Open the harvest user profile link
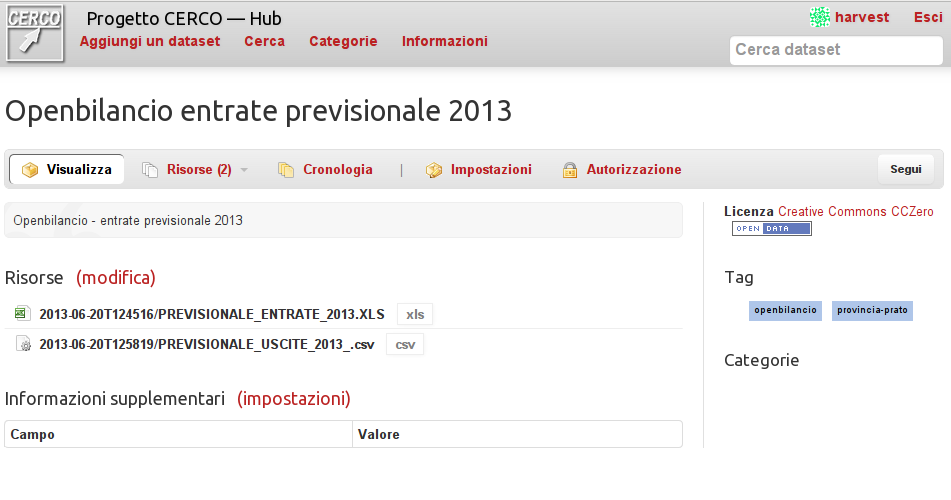 pos(862,17)
